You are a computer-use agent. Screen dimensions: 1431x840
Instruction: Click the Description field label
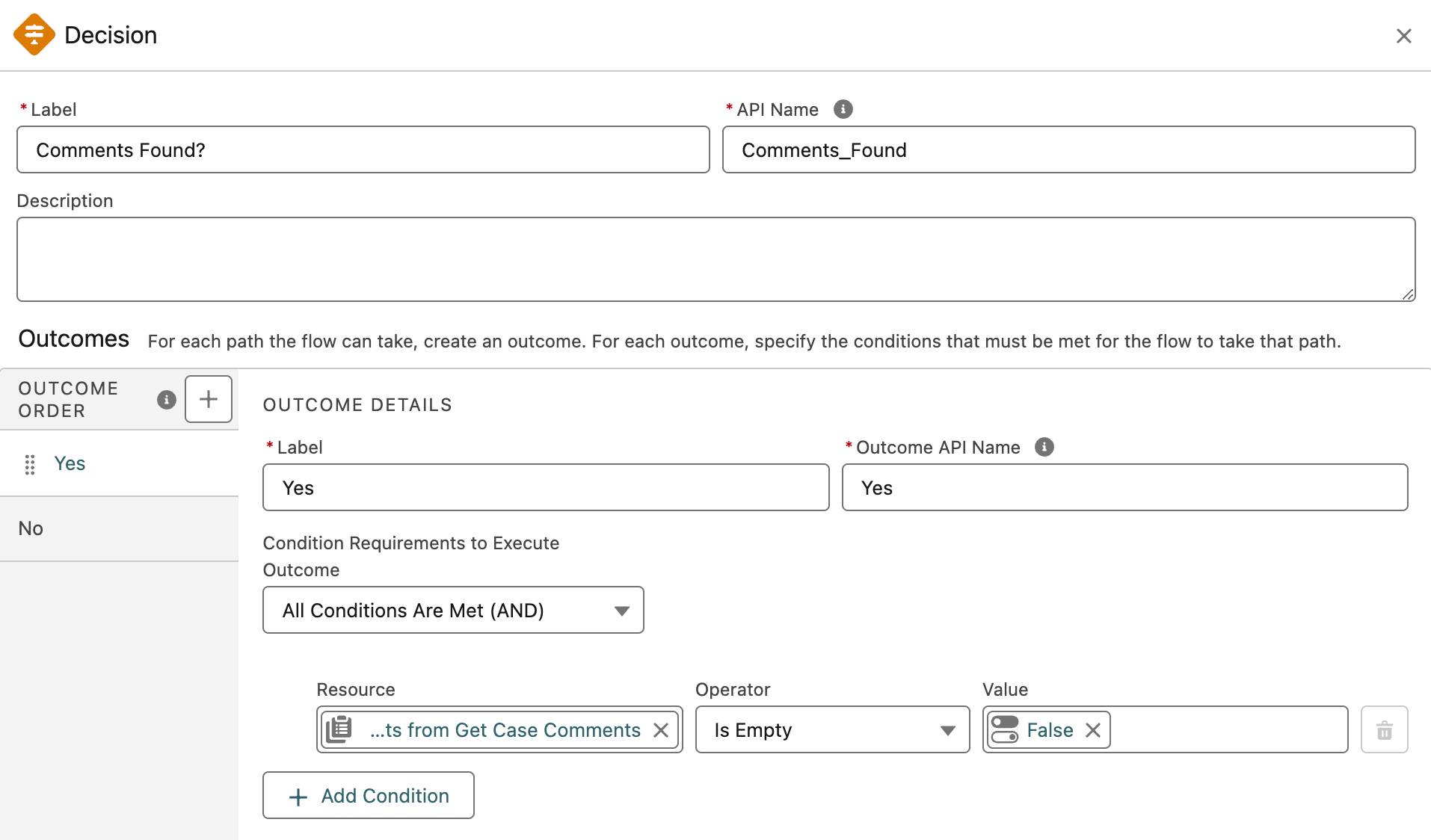tap(65, 201)
